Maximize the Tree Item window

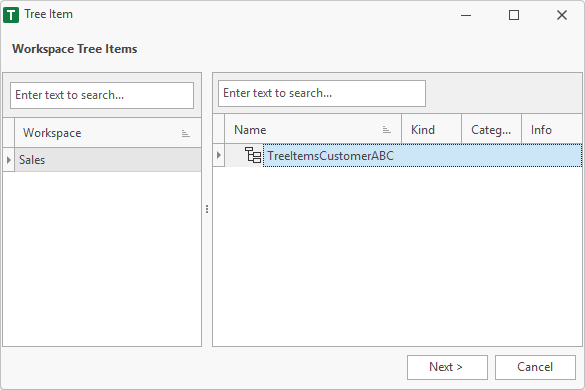pyautogui.click(x=514, y=15)
